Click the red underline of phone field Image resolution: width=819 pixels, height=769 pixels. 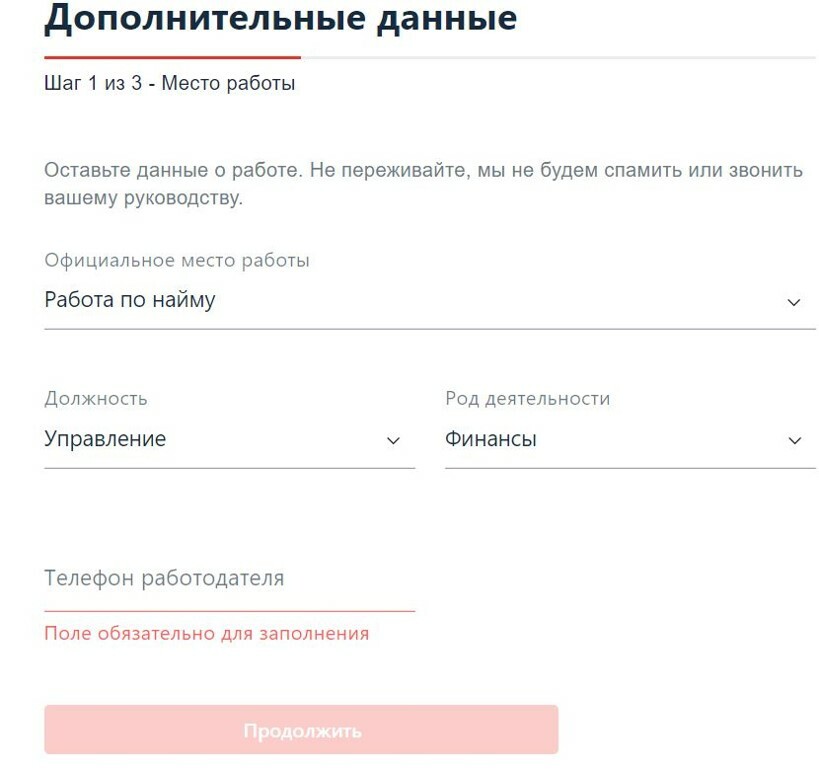[x=229, y=610]
